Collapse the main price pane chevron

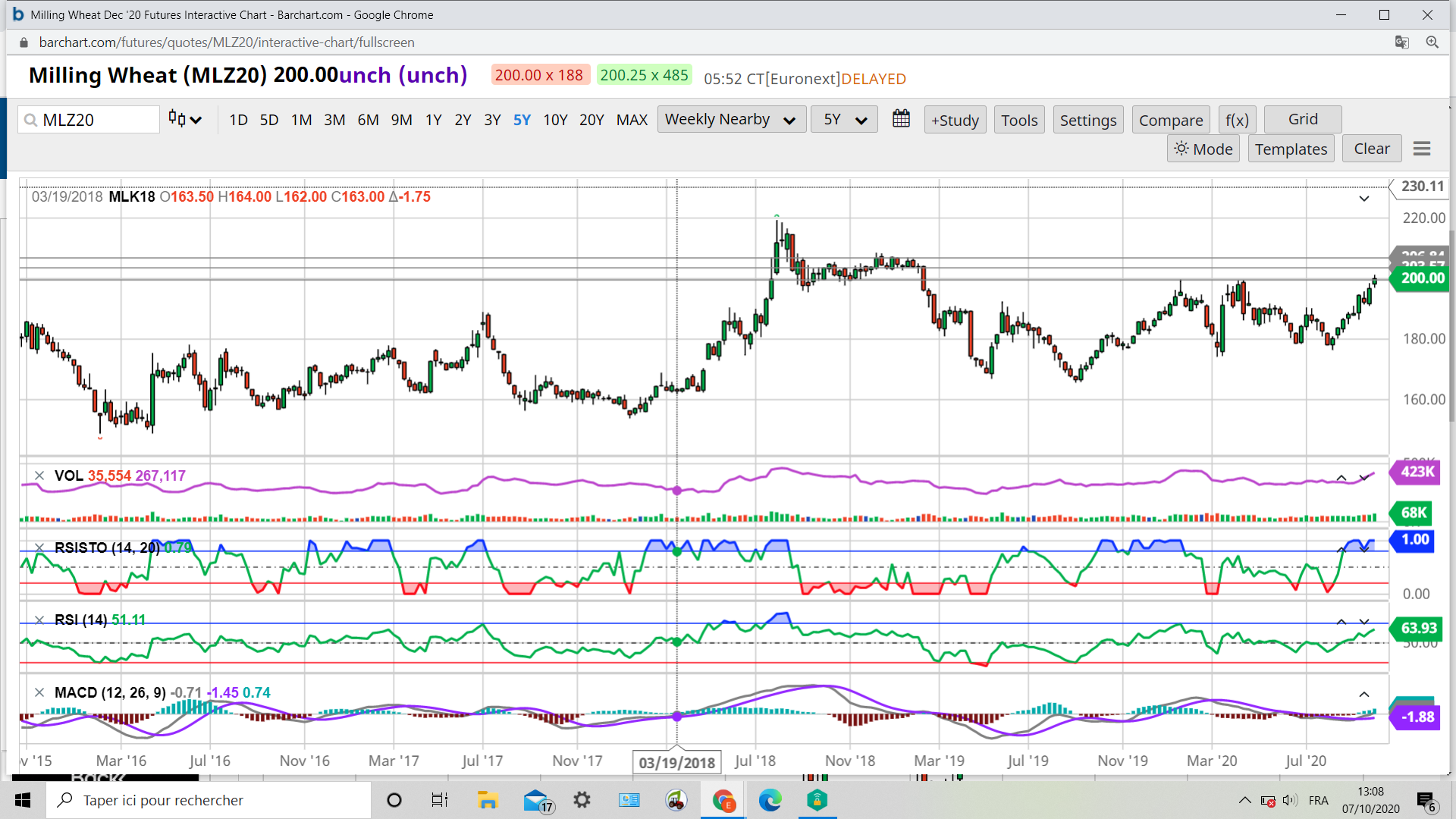click(1363, 199)
